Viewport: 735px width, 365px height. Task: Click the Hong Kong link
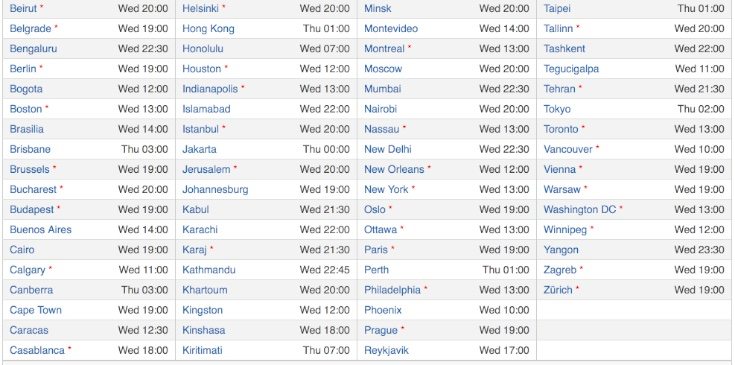pos(208,29)
